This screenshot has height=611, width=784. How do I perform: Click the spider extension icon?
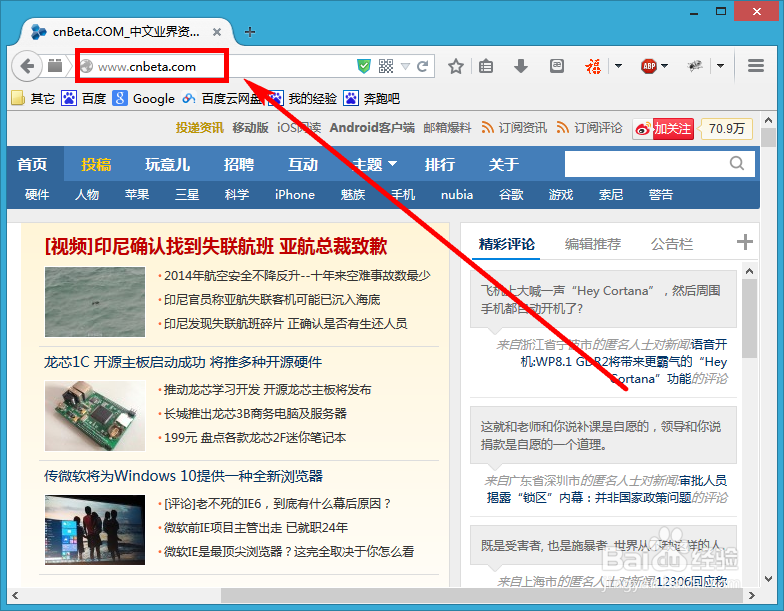(695, 66)
